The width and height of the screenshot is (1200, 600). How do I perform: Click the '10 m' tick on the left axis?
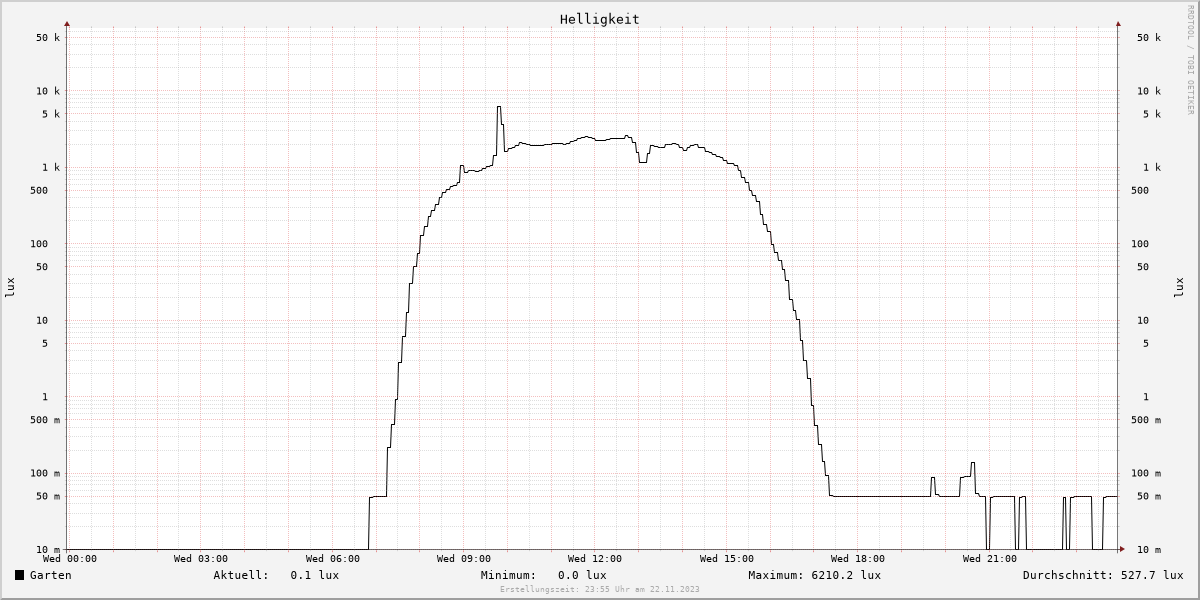(48, 550)
